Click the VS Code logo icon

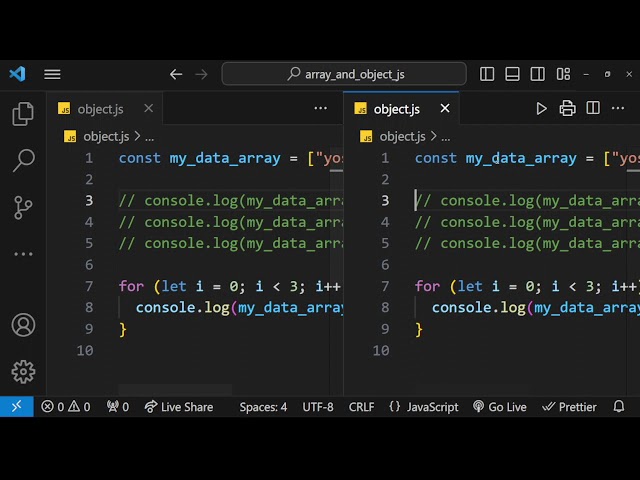point(18,74)
